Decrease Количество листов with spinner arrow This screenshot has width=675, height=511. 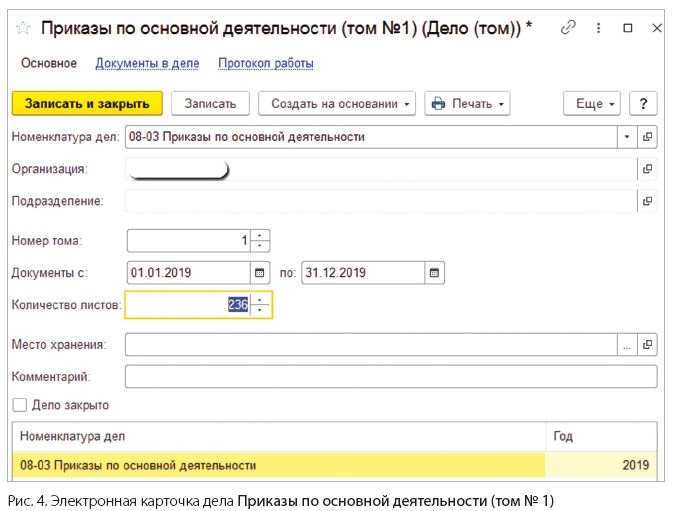pos(260,310)
